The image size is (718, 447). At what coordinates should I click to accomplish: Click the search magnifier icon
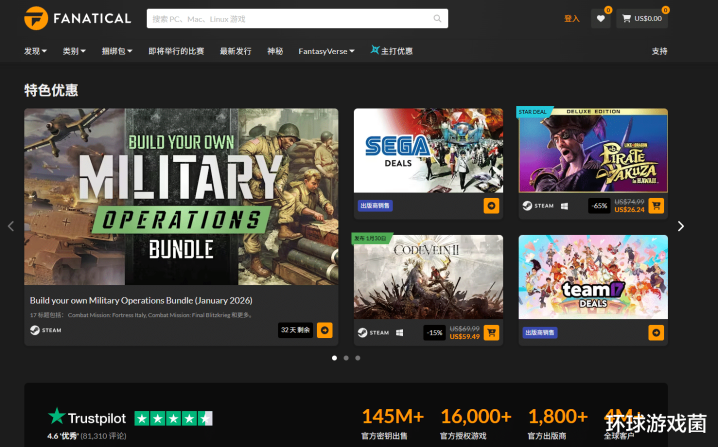click(x=437, y=18)
